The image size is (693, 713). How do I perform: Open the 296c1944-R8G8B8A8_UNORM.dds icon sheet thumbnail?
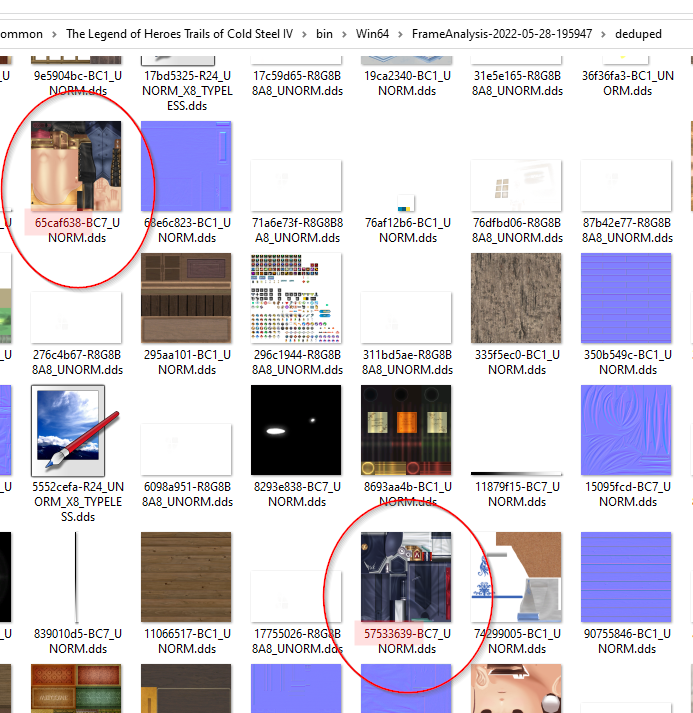pos(296,298)
